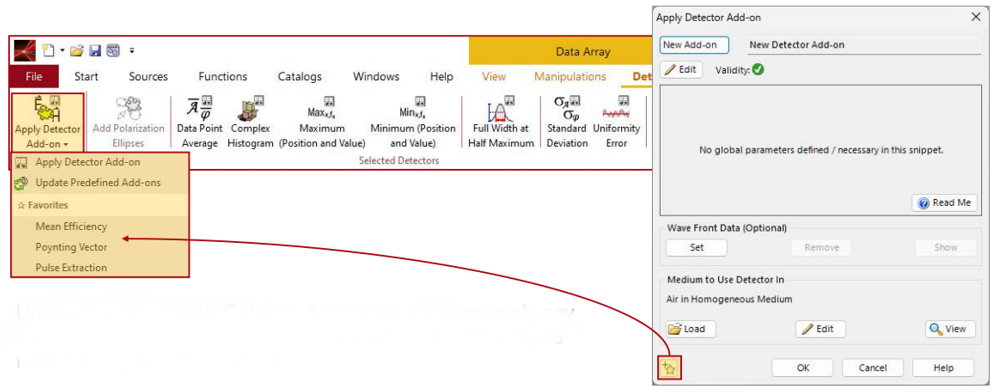Click the Read Me button
995x392 pixels.
point(945,203)
